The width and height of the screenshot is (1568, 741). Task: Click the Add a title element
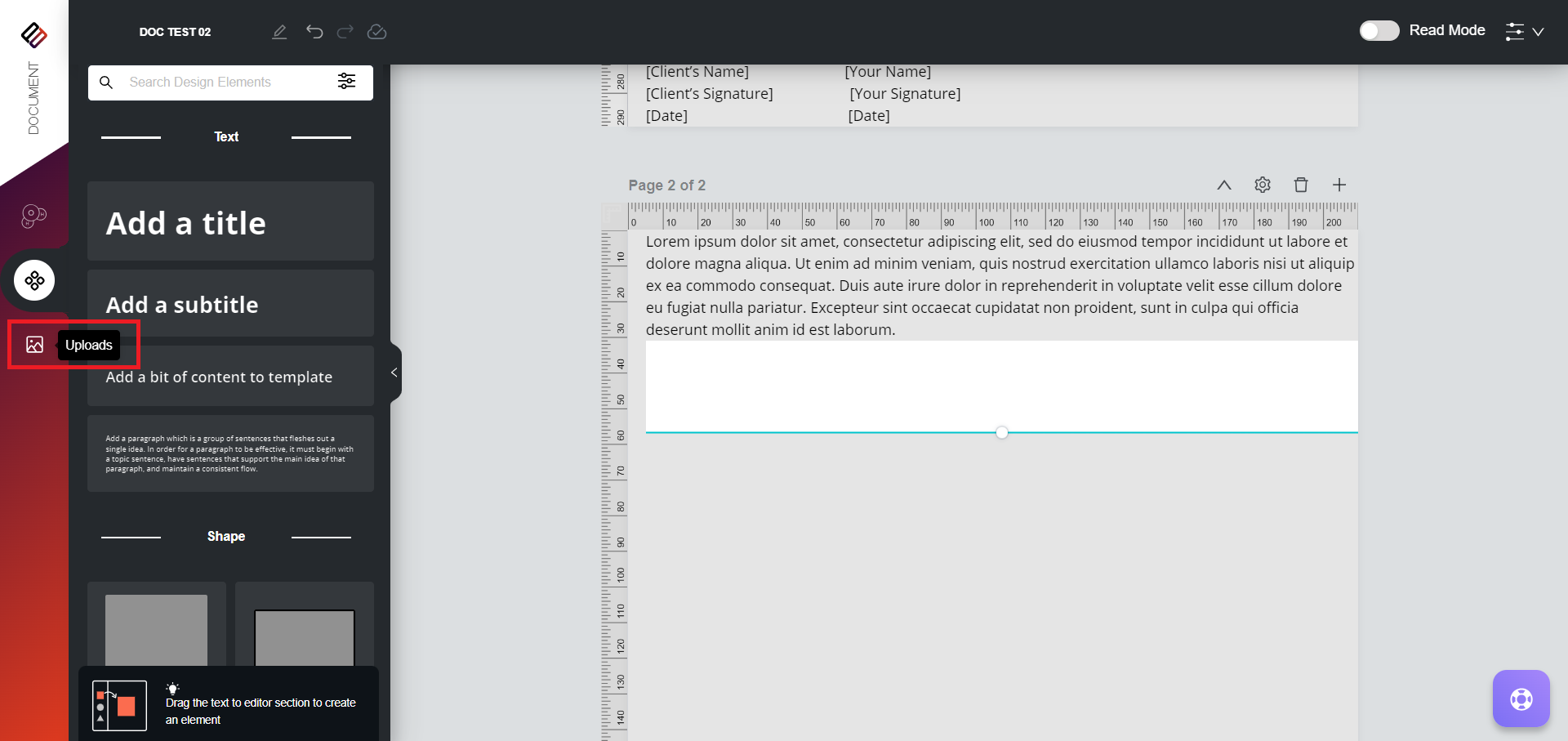(230, 222)
